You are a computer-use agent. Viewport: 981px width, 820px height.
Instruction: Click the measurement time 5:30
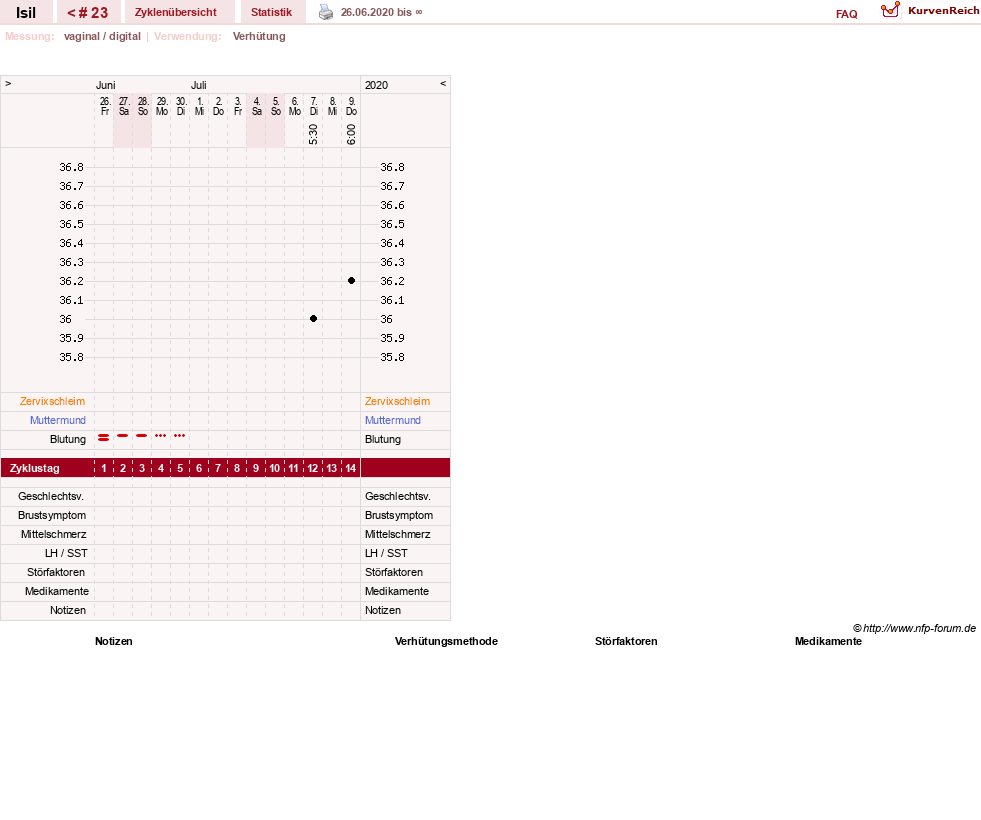tap(313, 134)
